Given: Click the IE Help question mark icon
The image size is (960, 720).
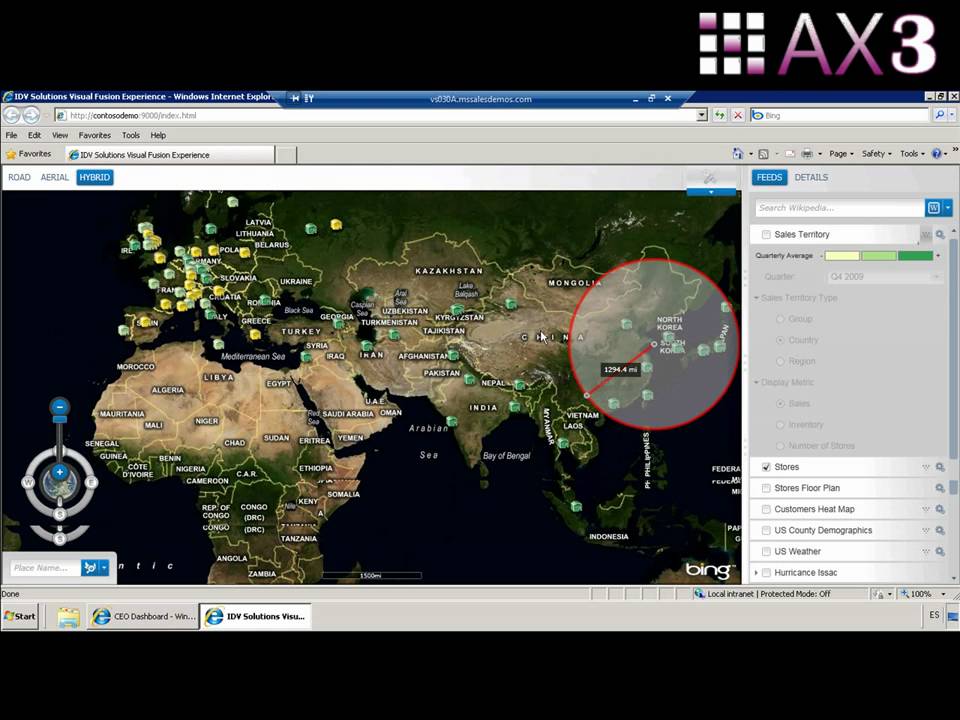Looking at the screenshot, I should click(x=936, y=154).
